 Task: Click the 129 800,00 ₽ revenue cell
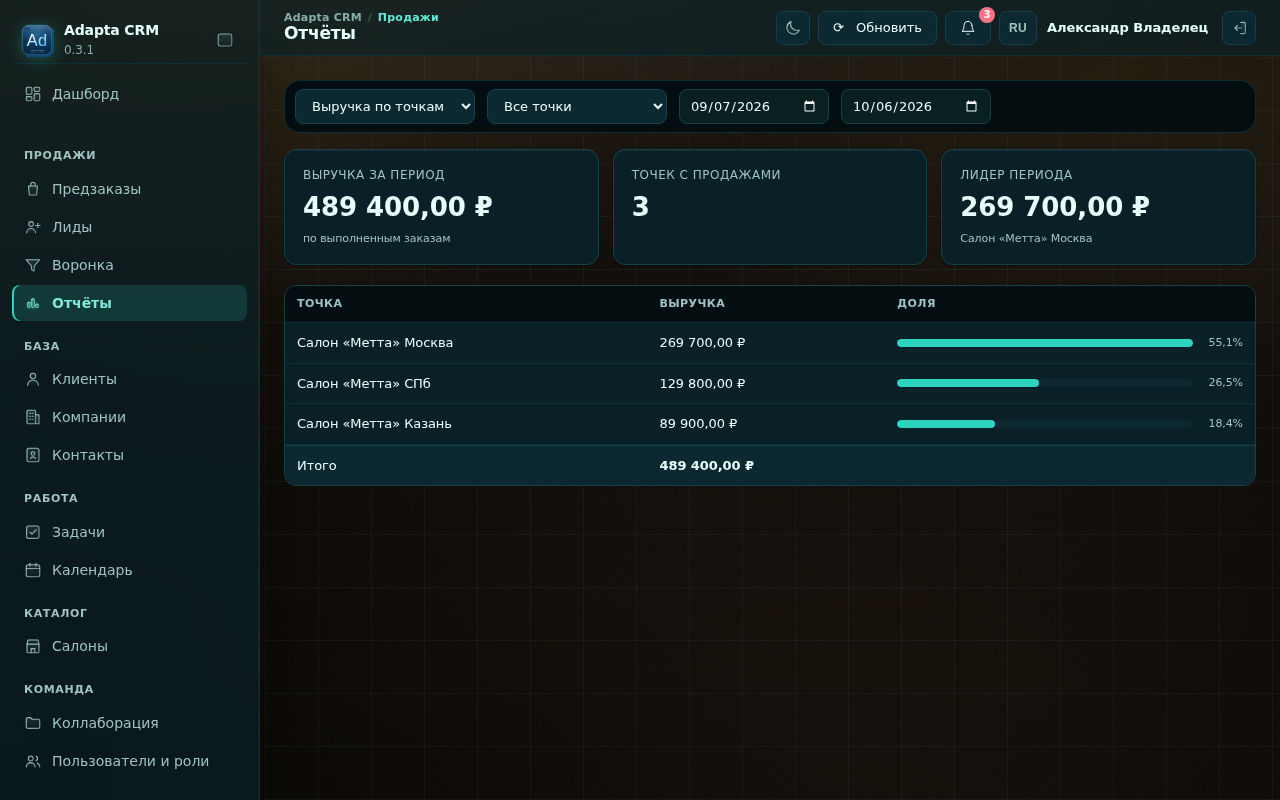(x=702, y=383)
